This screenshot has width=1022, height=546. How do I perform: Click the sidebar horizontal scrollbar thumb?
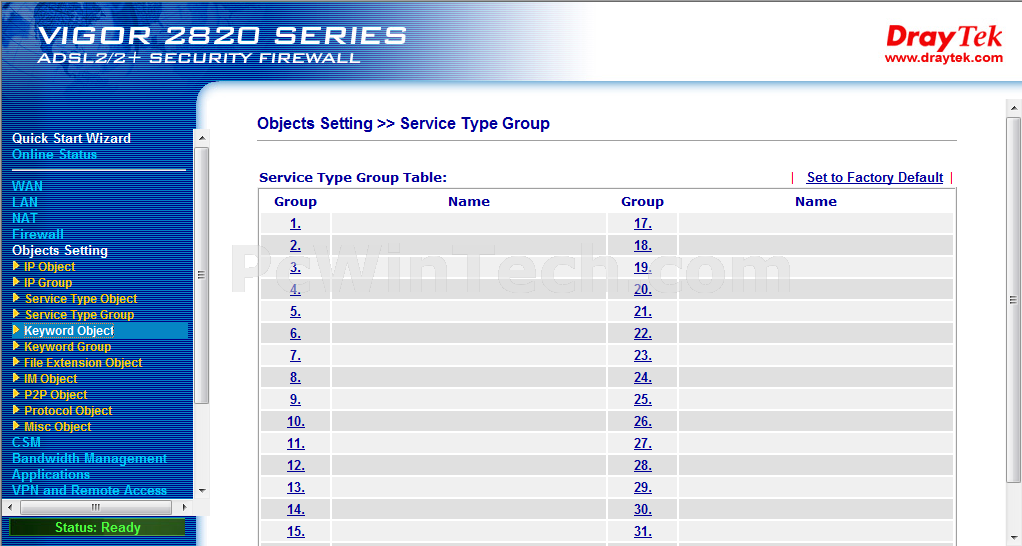click(96, 507)
